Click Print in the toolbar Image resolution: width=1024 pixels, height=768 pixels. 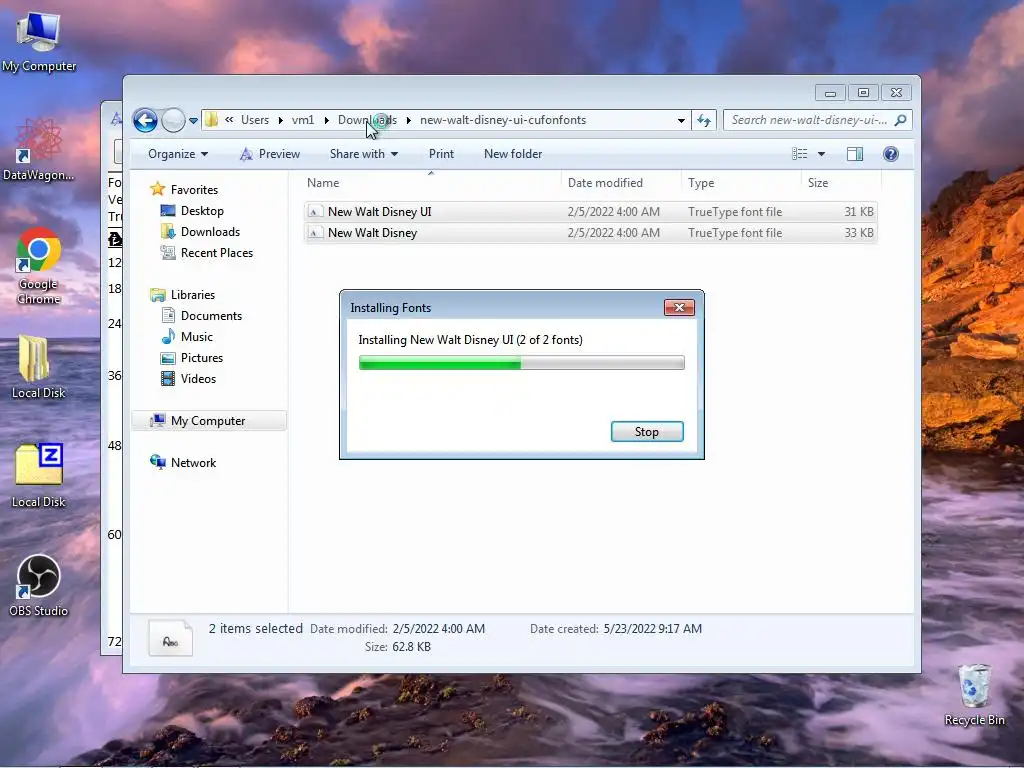coord(441,154)
